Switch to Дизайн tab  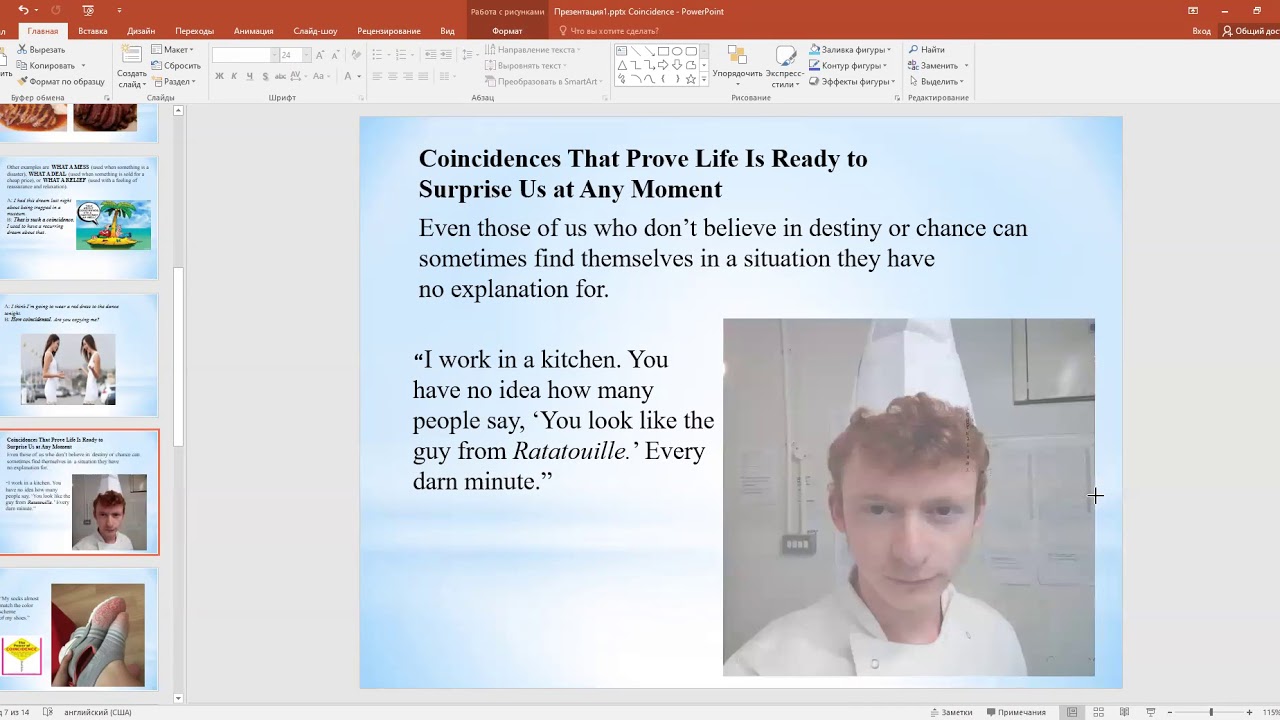[141, 31]
